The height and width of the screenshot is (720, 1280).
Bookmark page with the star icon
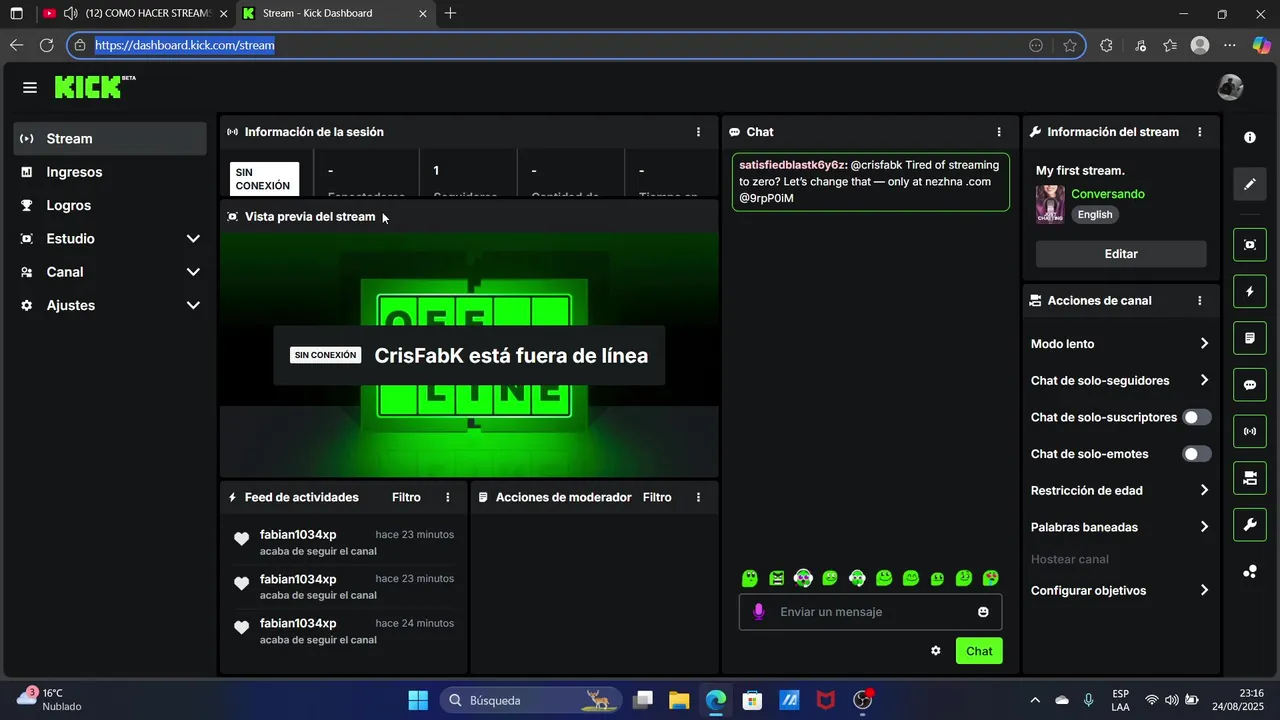[x=1070, y=45]
